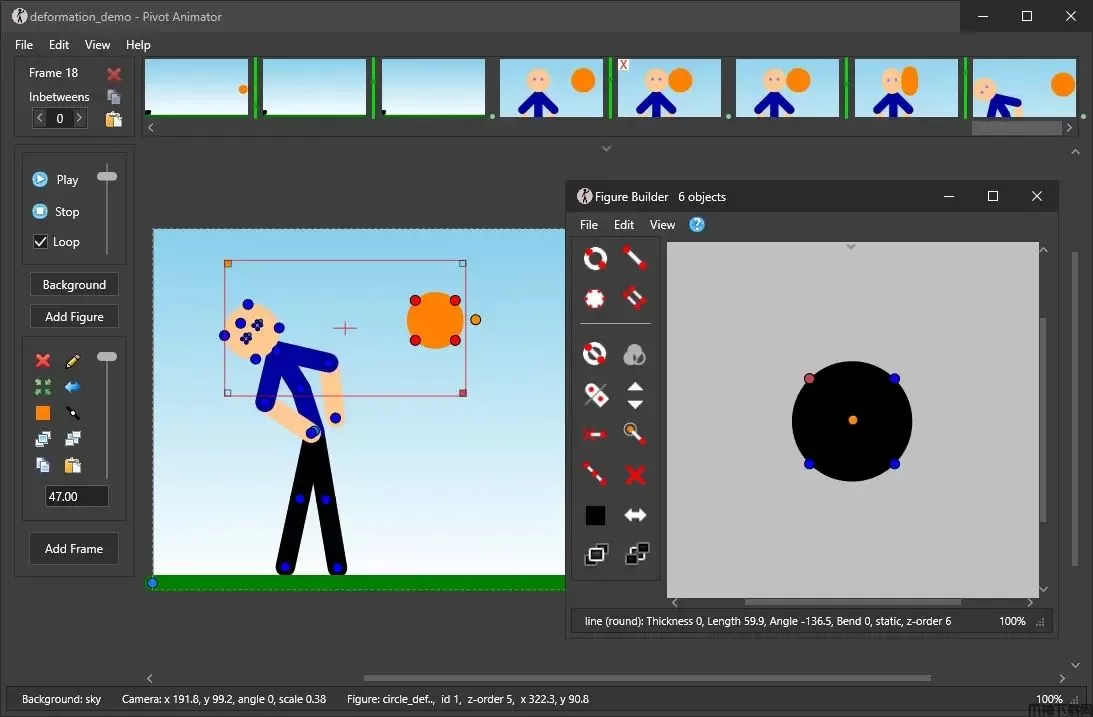Click the white double-arrow mirror icon in Figure Builder
Image resolution: width=1093 pixels, height=717 pixels.
635,515
